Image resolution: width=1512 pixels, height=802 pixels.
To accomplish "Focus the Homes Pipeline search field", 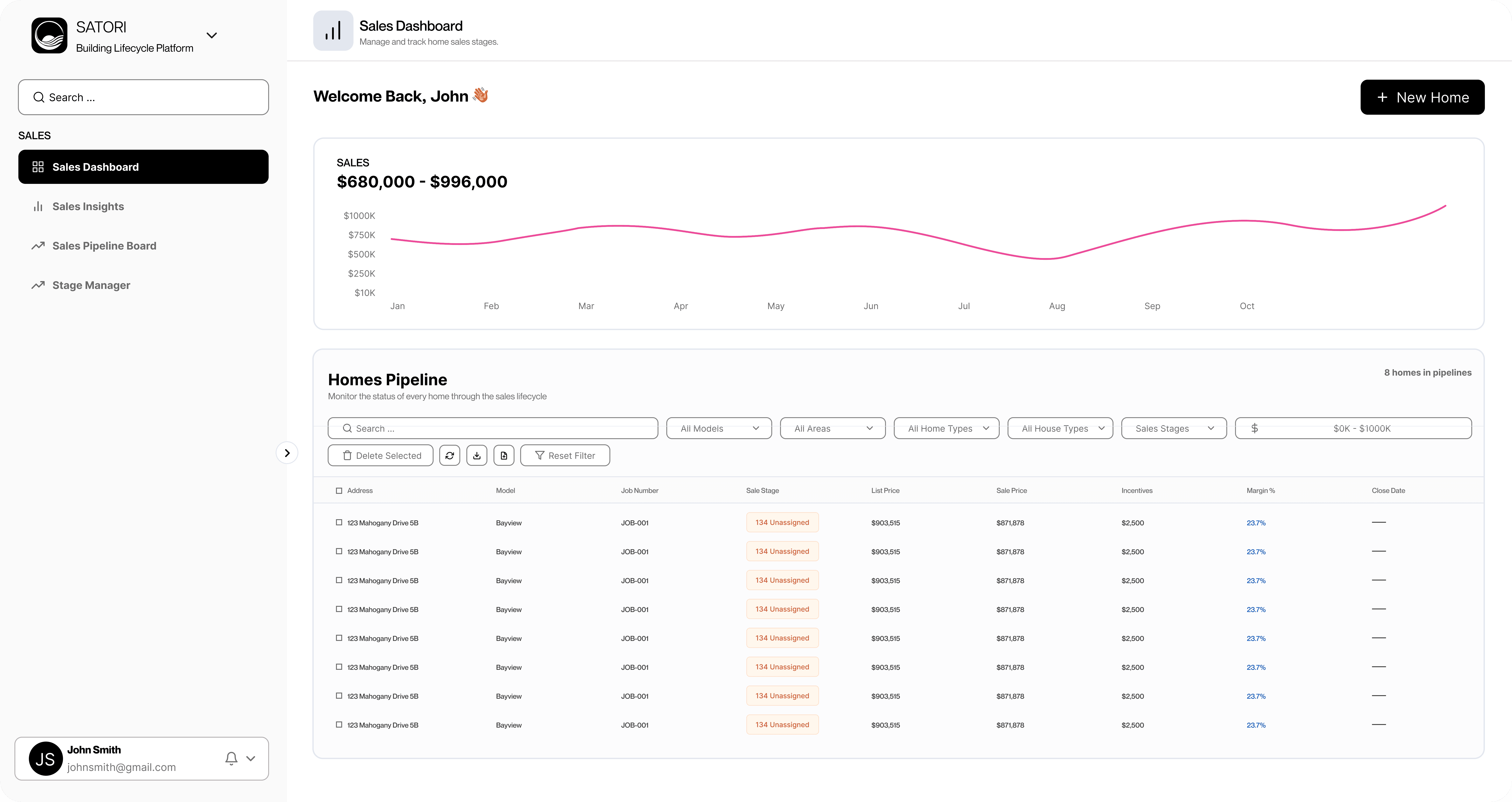I will coord(493,429).
